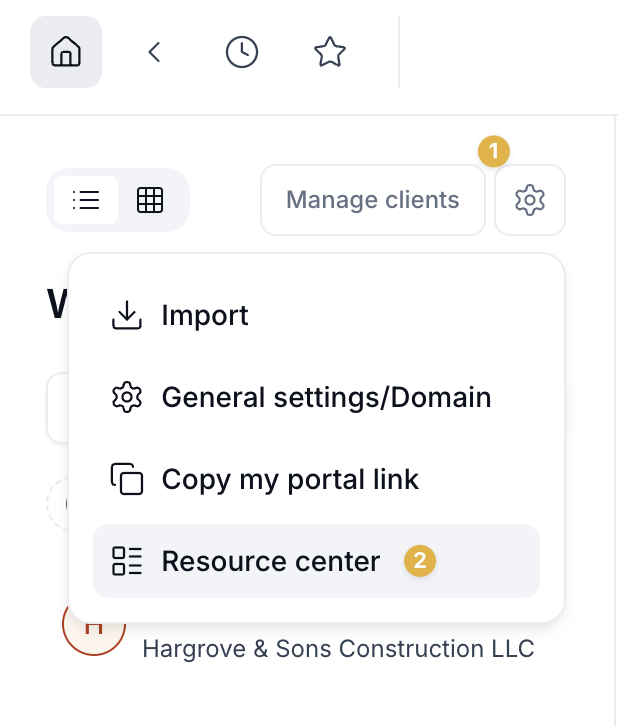The width and height of the screenshot is (618, 726).
Task: Click the copy icon for portal link
Action: [x=127, y=479]
